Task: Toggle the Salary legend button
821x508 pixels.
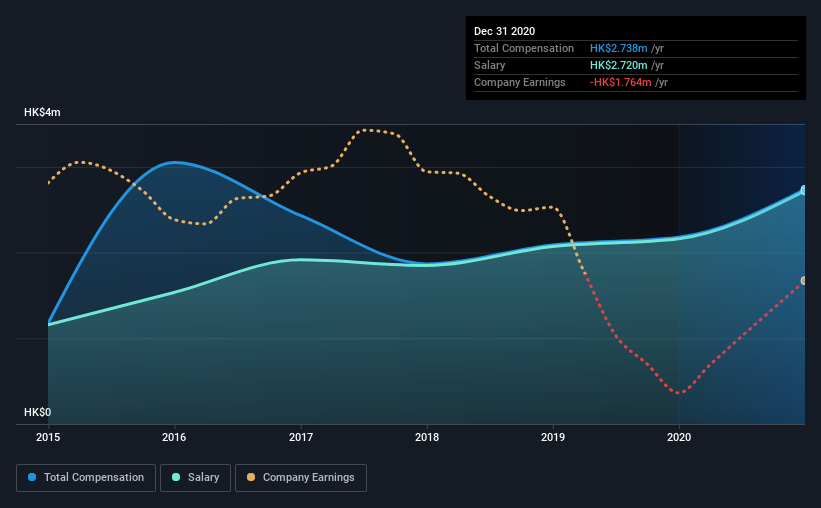Action: (195, 478)
